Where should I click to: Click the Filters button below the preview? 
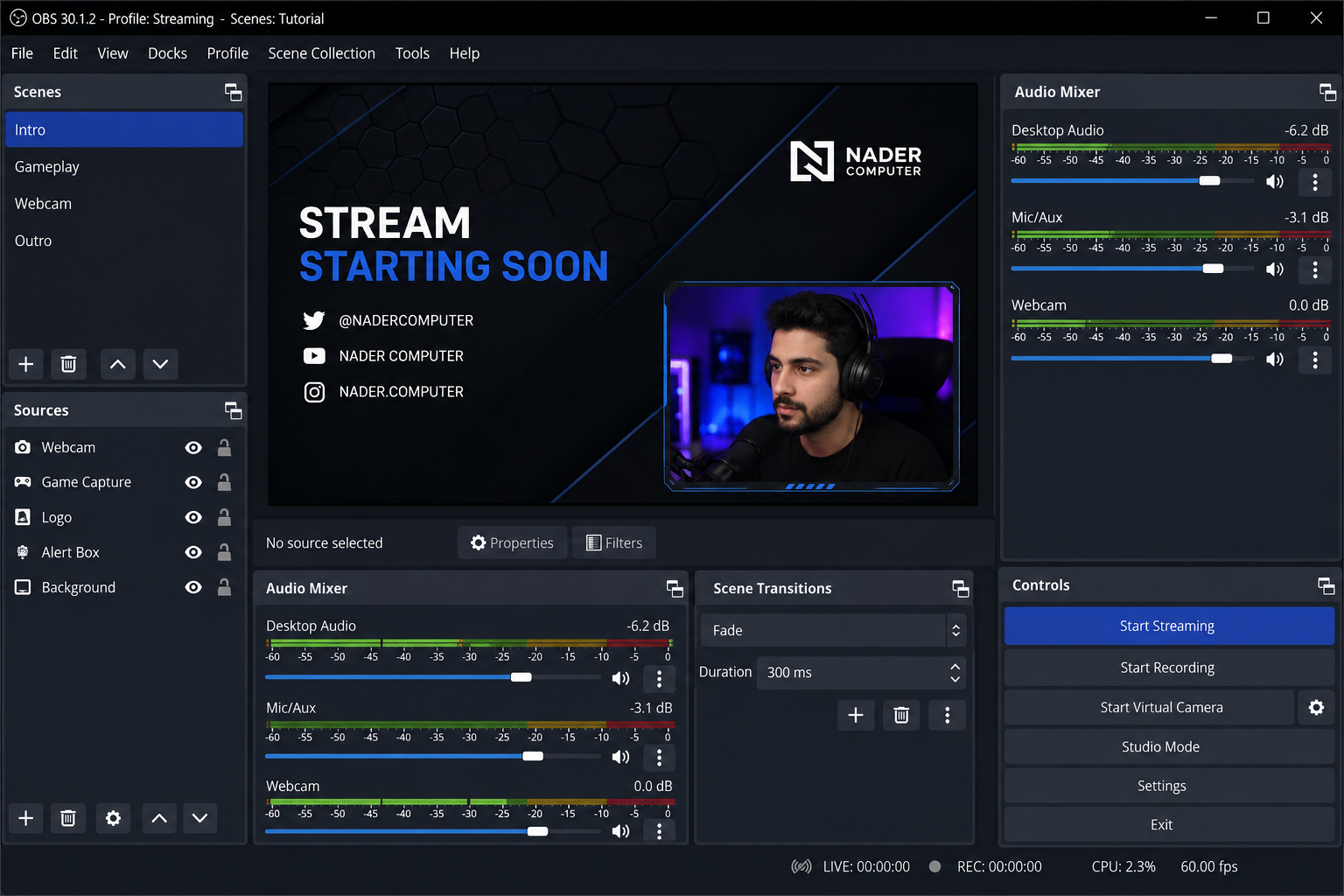[x=614, y=542]
